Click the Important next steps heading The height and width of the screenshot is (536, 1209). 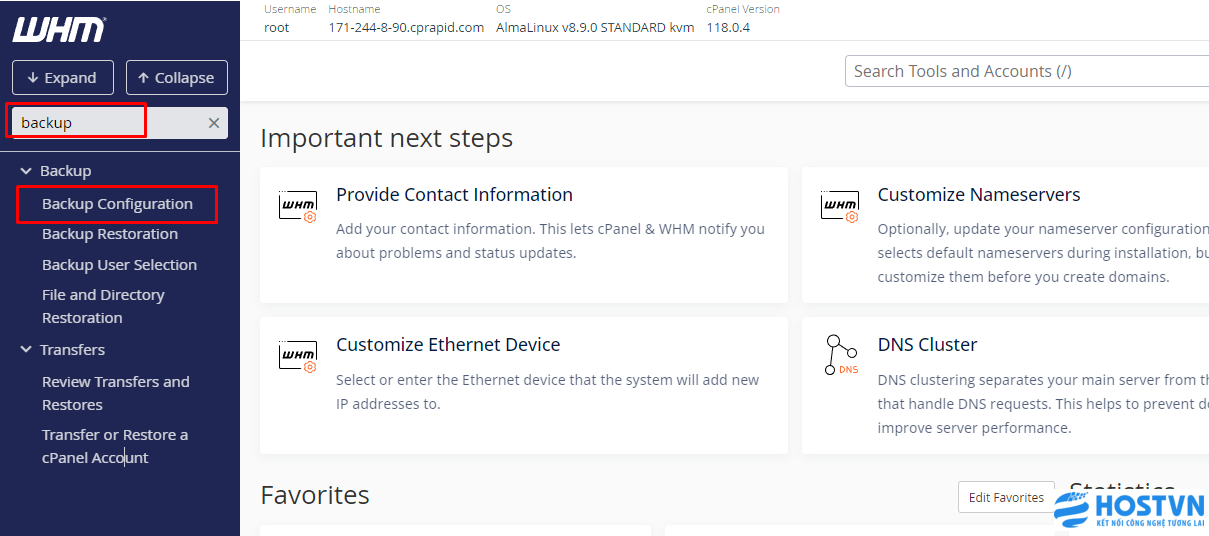pyautogui.click(x=386, y=138)
